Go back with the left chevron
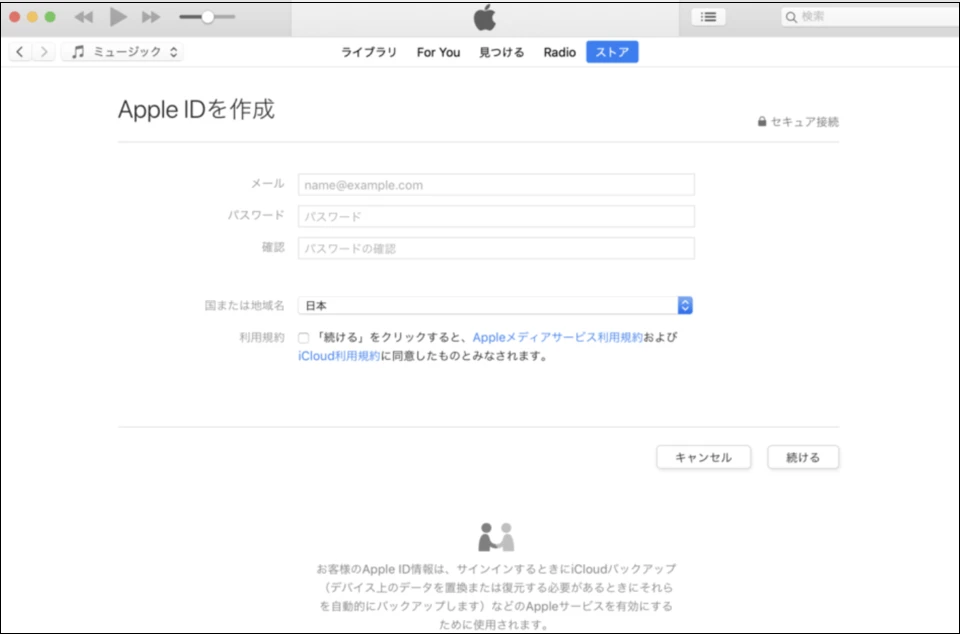The image size is (960, 634). (x=20, y=52)
